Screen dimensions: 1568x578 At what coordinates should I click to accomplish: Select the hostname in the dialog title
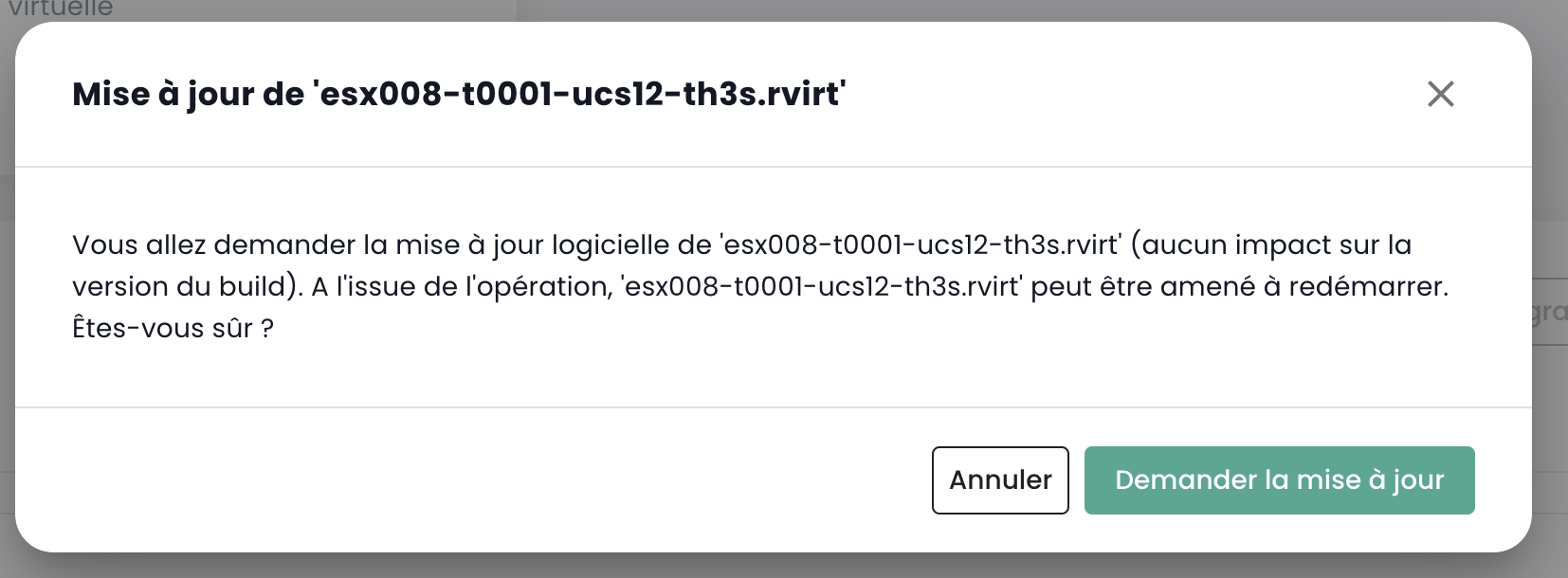pyautogui.click(x=579, y=94)
